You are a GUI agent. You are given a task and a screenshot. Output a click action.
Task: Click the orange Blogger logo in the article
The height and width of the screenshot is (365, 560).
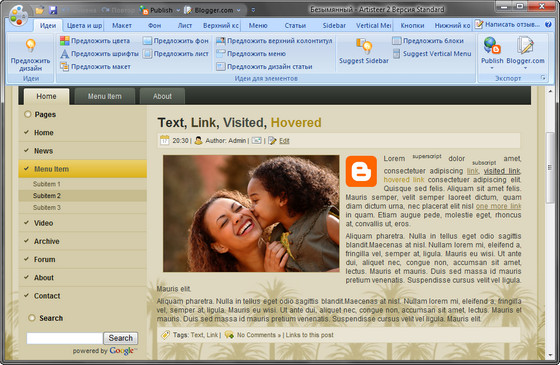click(361, 171)
